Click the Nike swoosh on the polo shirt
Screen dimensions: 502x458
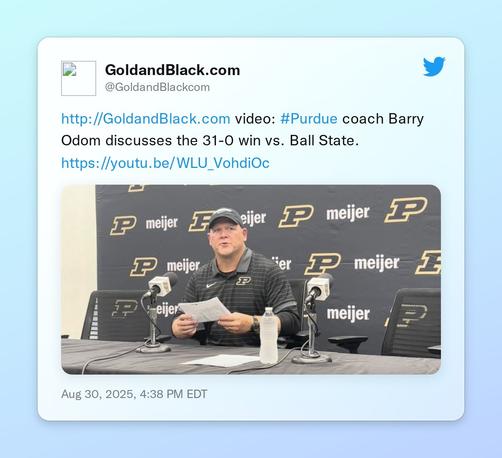(211, 285)
